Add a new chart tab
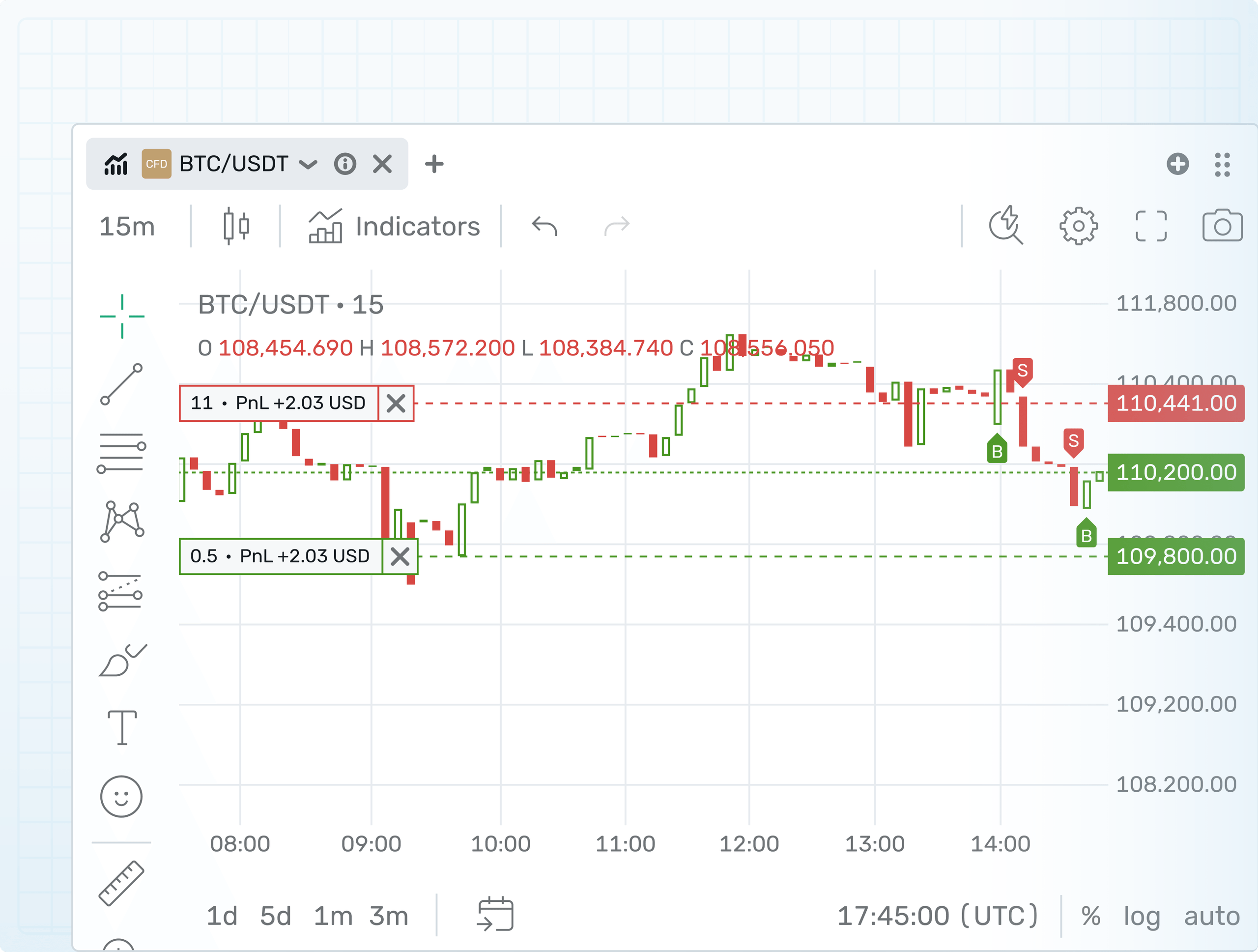Screen dimensions: 1258x952 tap(434, 164)
